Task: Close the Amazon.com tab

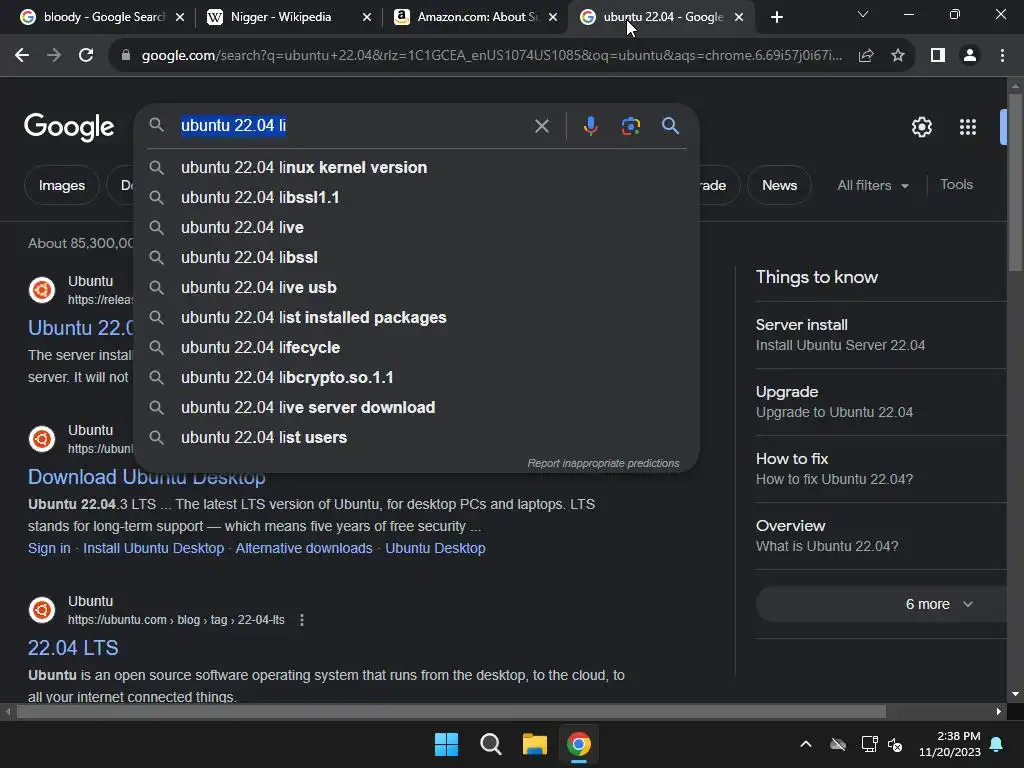Action: coord(552,17)
